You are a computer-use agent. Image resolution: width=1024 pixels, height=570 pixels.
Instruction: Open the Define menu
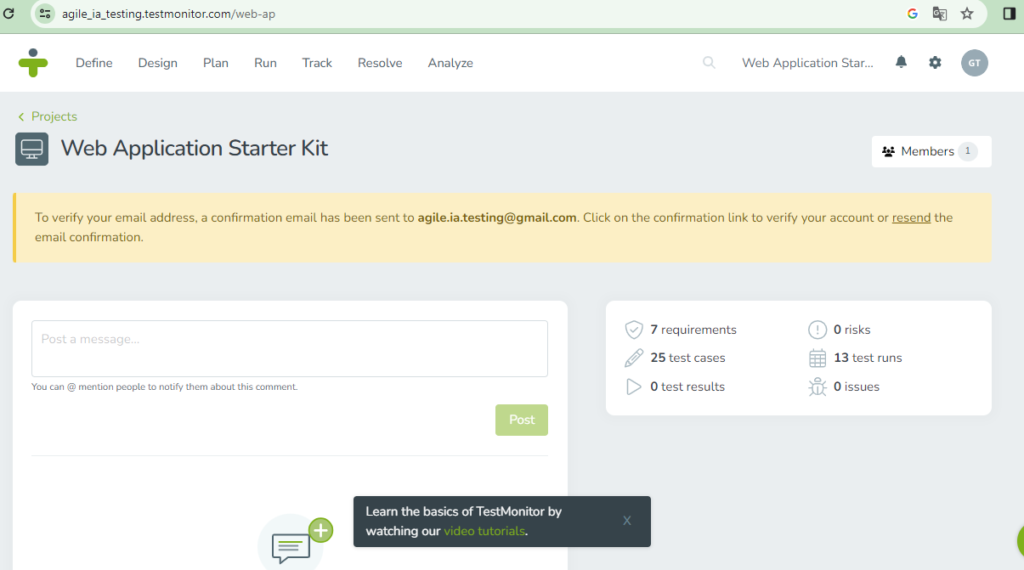point(94,63)
